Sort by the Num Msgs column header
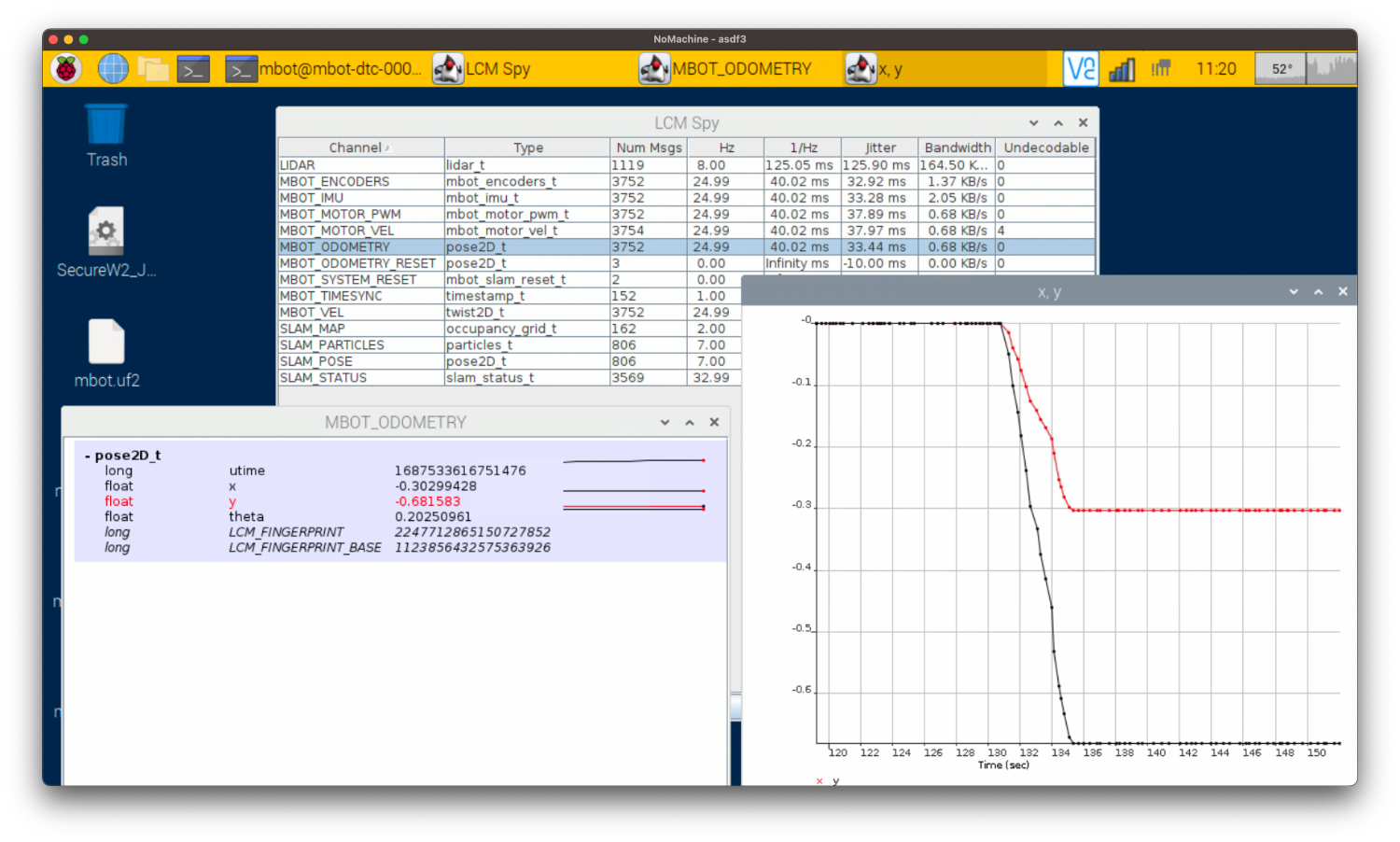This screenshot has height=842, width=1400. [x=649, y=147]
